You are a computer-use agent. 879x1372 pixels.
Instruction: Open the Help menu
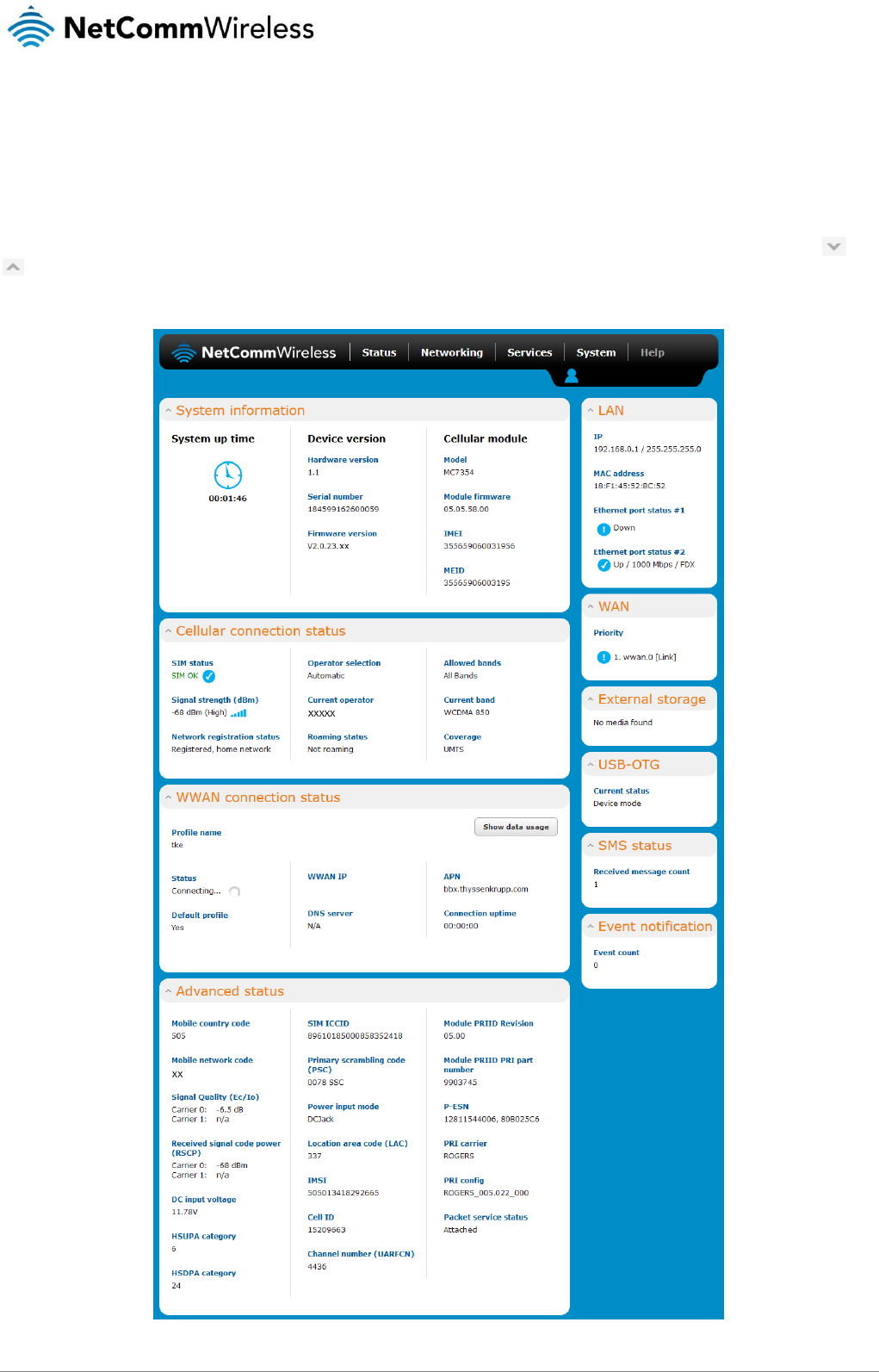pyautogui.click(x=653, y=352)
